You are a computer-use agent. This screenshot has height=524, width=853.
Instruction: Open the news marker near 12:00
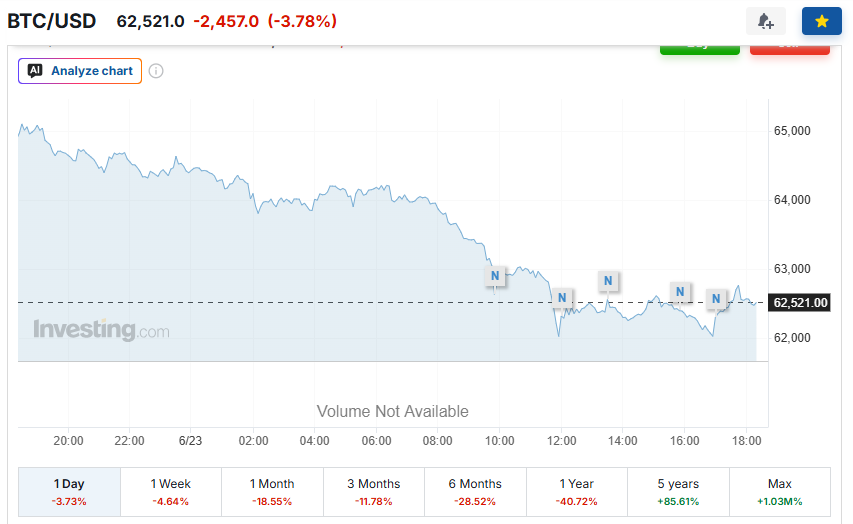point(562,298)
